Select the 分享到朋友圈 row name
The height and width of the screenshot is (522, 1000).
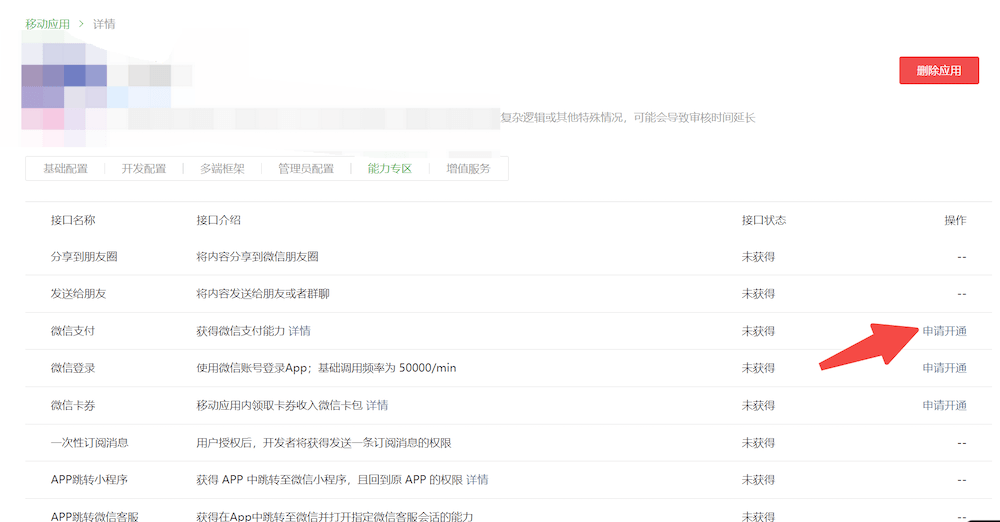[x=84, y=257]
